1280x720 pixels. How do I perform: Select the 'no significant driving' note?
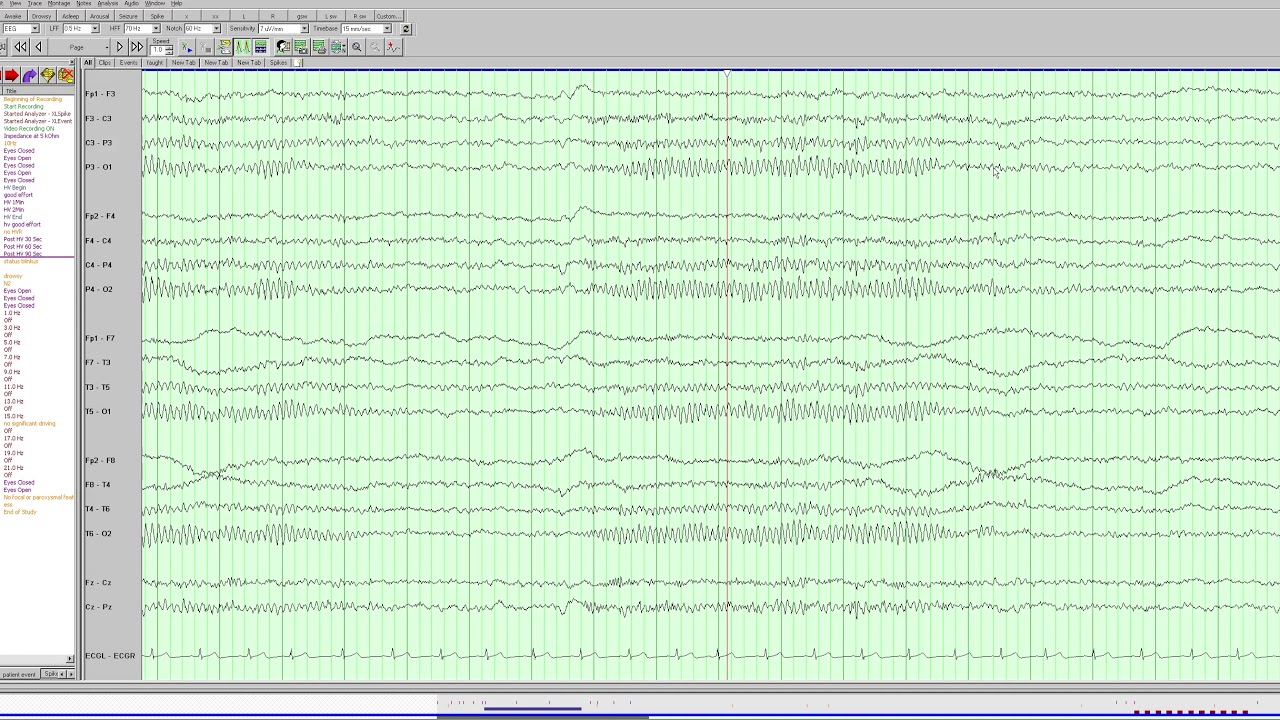pyautogui.click(x=29, y=423)
